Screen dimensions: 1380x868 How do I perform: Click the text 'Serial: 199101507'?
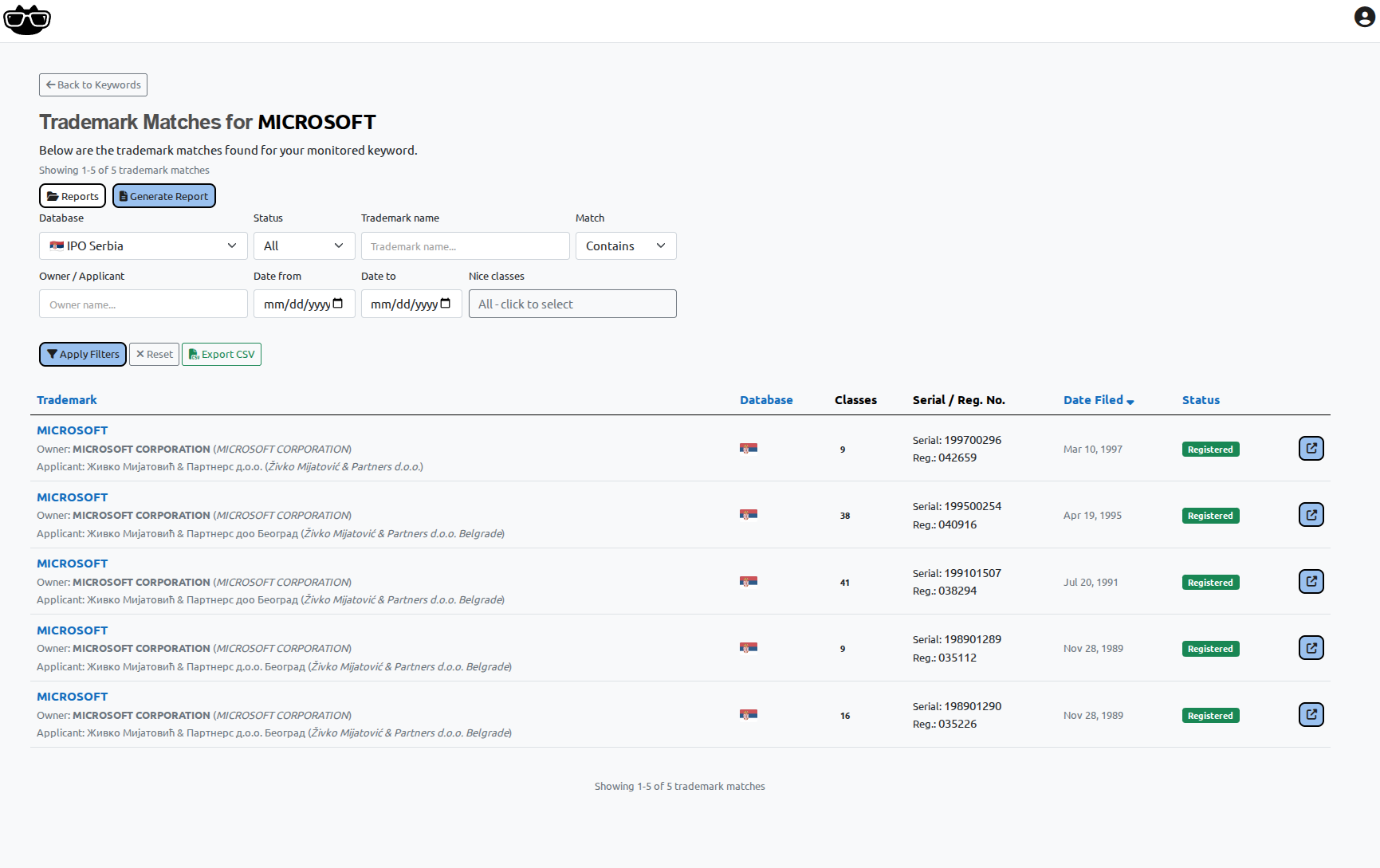pyautogui.click(x=957, y=573)
